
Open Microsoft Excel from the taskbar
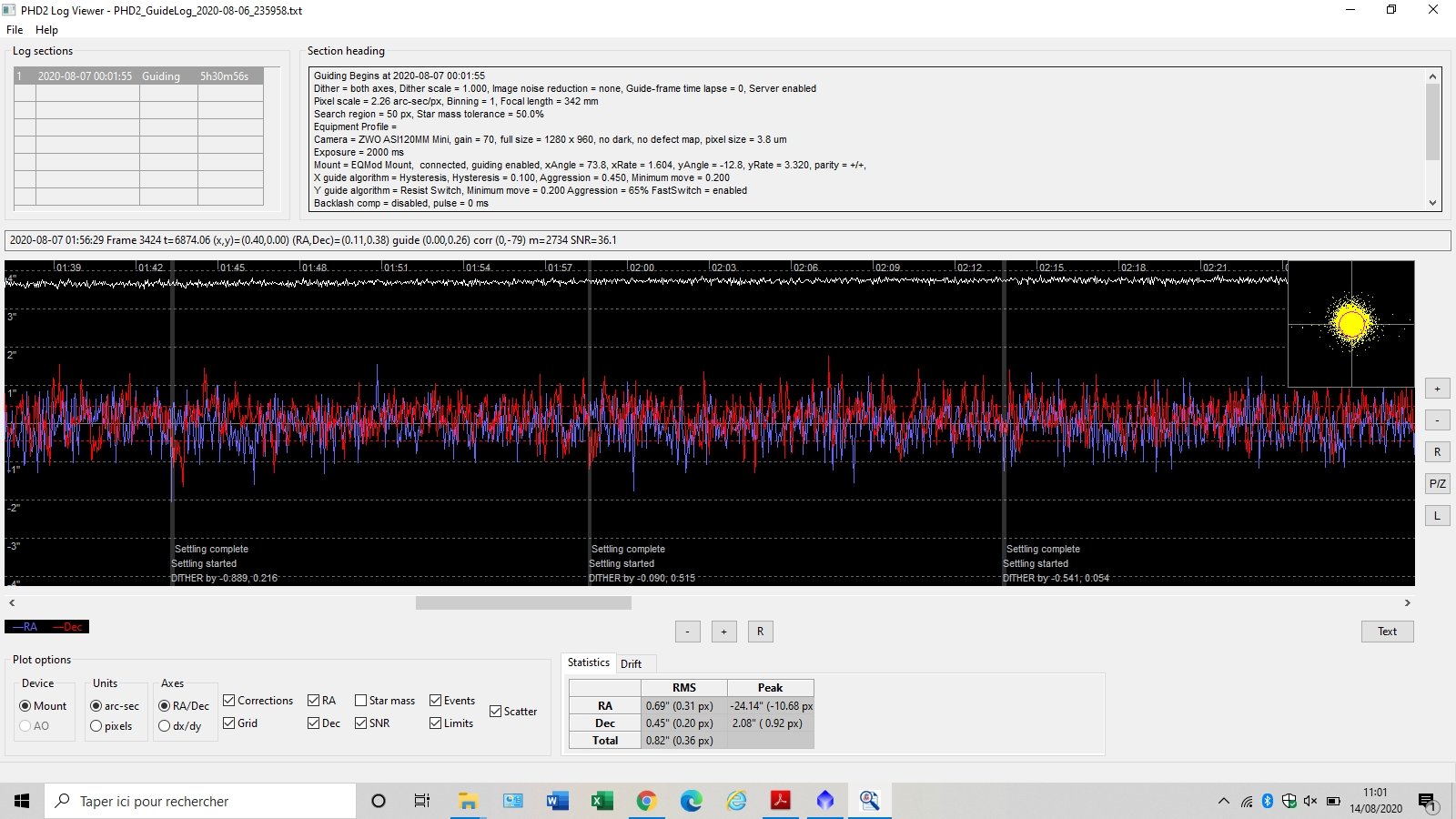click(602, 801)
